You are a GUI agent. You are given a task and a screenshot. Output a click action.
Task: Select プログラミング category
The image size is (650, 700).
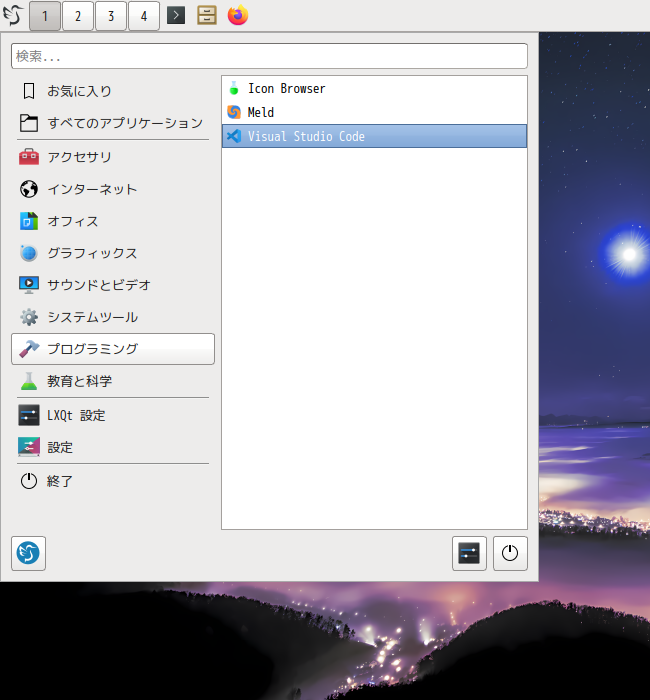[x=112, y=349]
